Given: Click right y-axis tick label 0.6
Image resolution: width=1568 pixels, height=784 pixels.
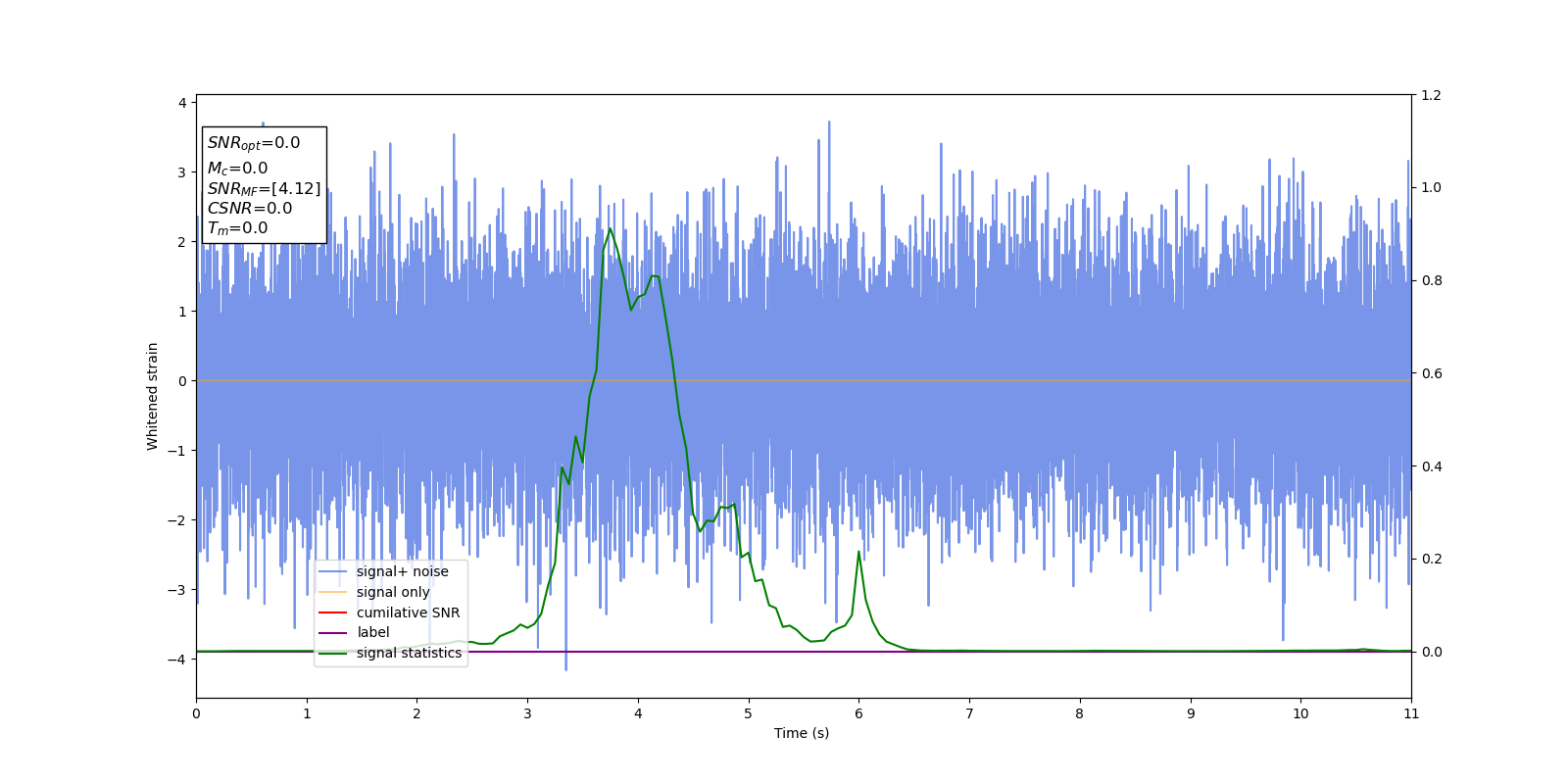Looking at the screenshot, I should [1431, 373].
